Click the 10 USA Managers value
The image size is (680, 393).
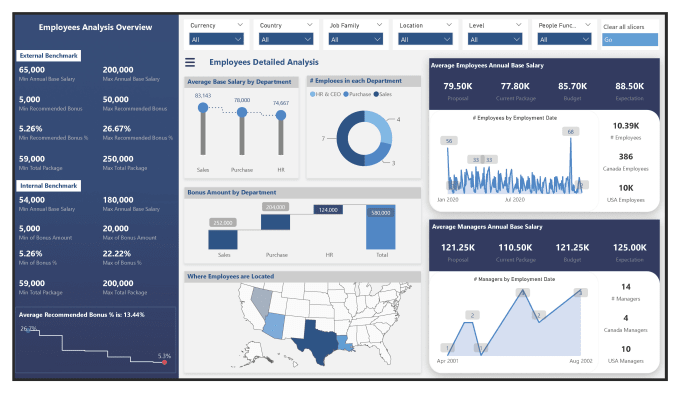[626, 349]
